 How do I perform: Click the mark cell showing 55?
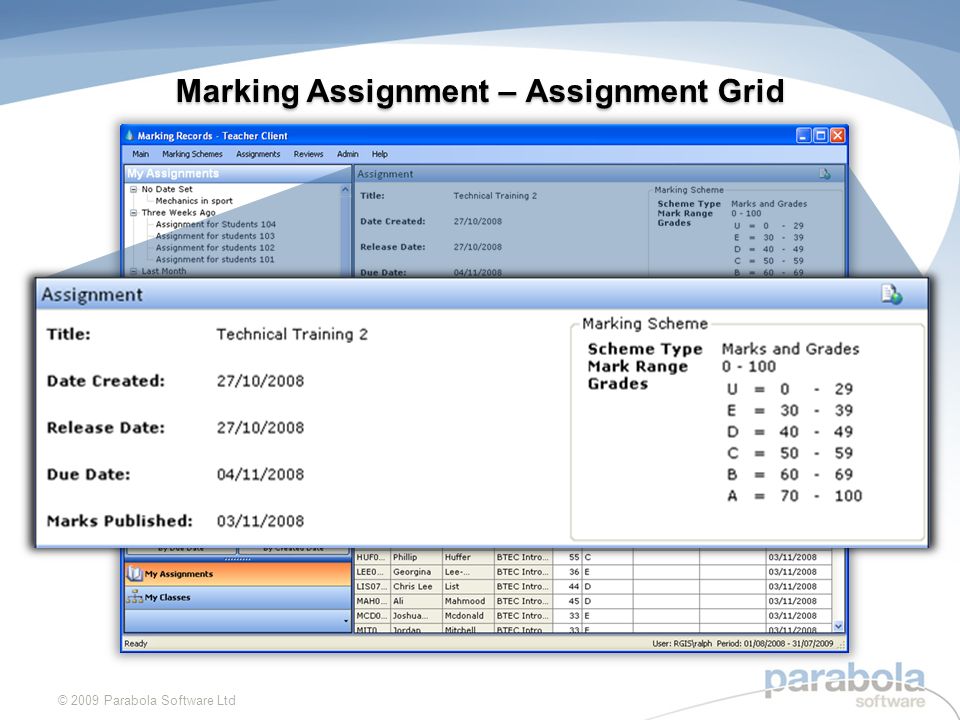pos(567,557)
